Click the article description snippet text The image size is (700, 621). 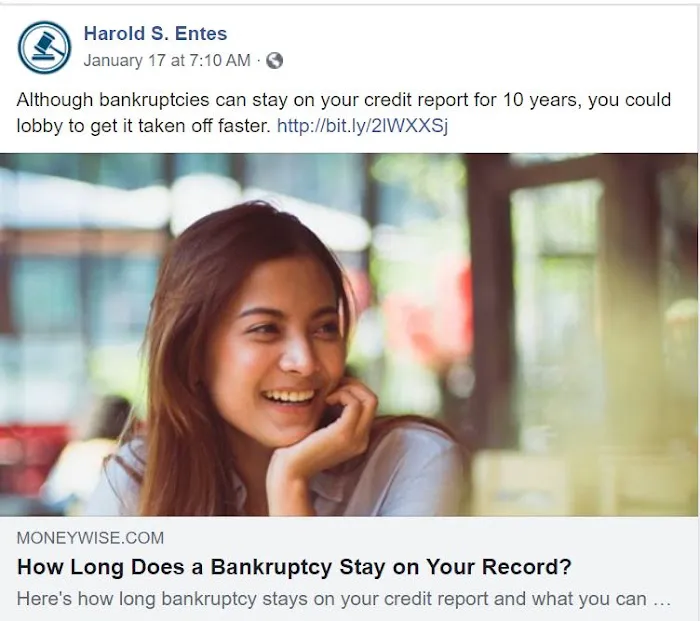(331, 599)
